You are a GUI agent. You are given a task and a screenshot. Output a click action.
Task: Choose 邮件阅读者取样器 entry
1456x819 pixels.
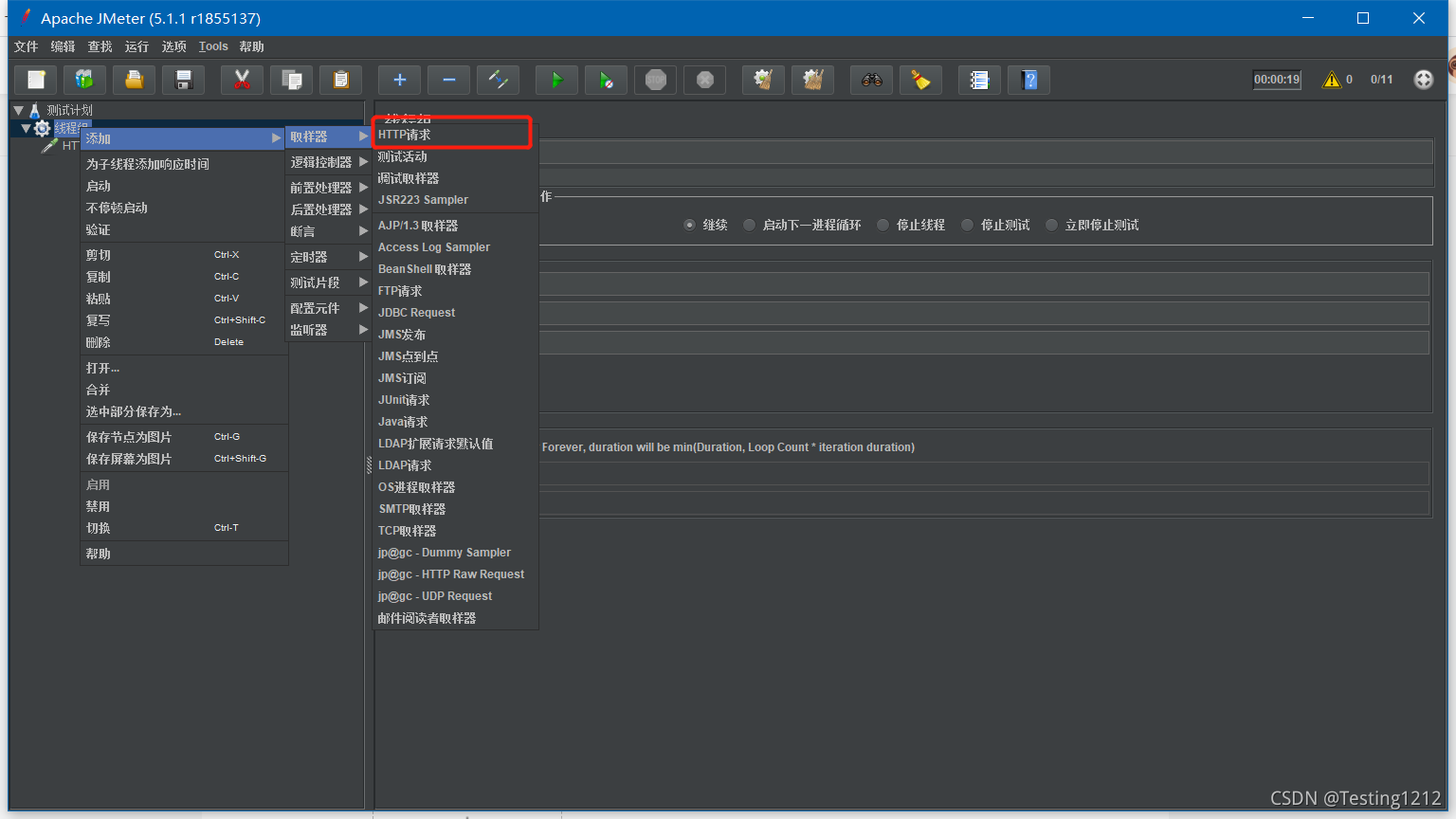pos(455,618)
